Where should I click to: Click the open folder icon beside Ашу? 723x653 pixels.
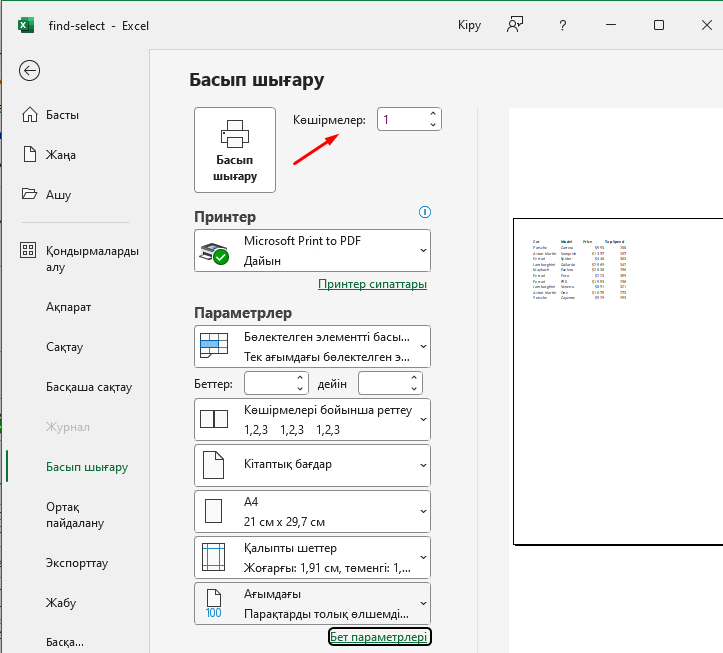[30, 194]
